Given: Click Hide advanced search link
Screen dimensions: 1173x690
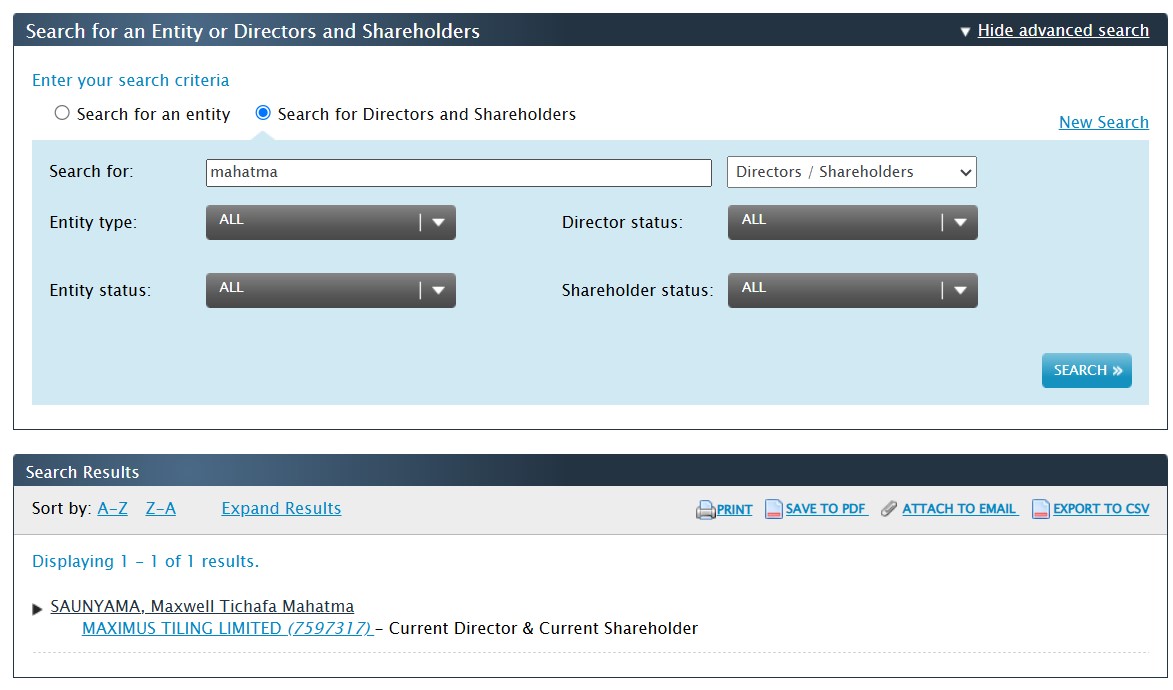Looking at the screenshot, I should pyautogui.click(x=1063, y=31).
